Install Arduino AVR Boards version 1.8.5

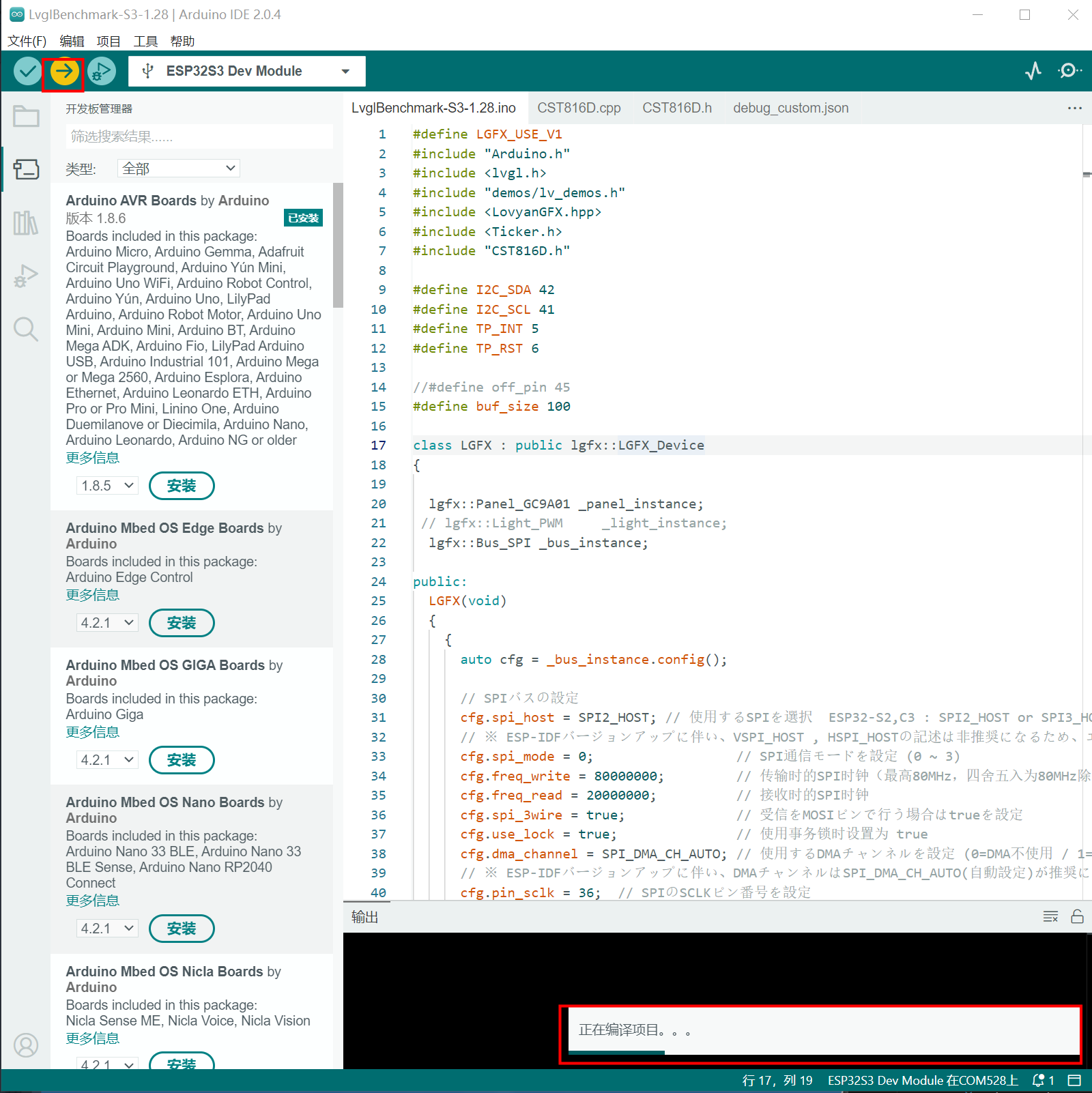[x=182, y=486]
